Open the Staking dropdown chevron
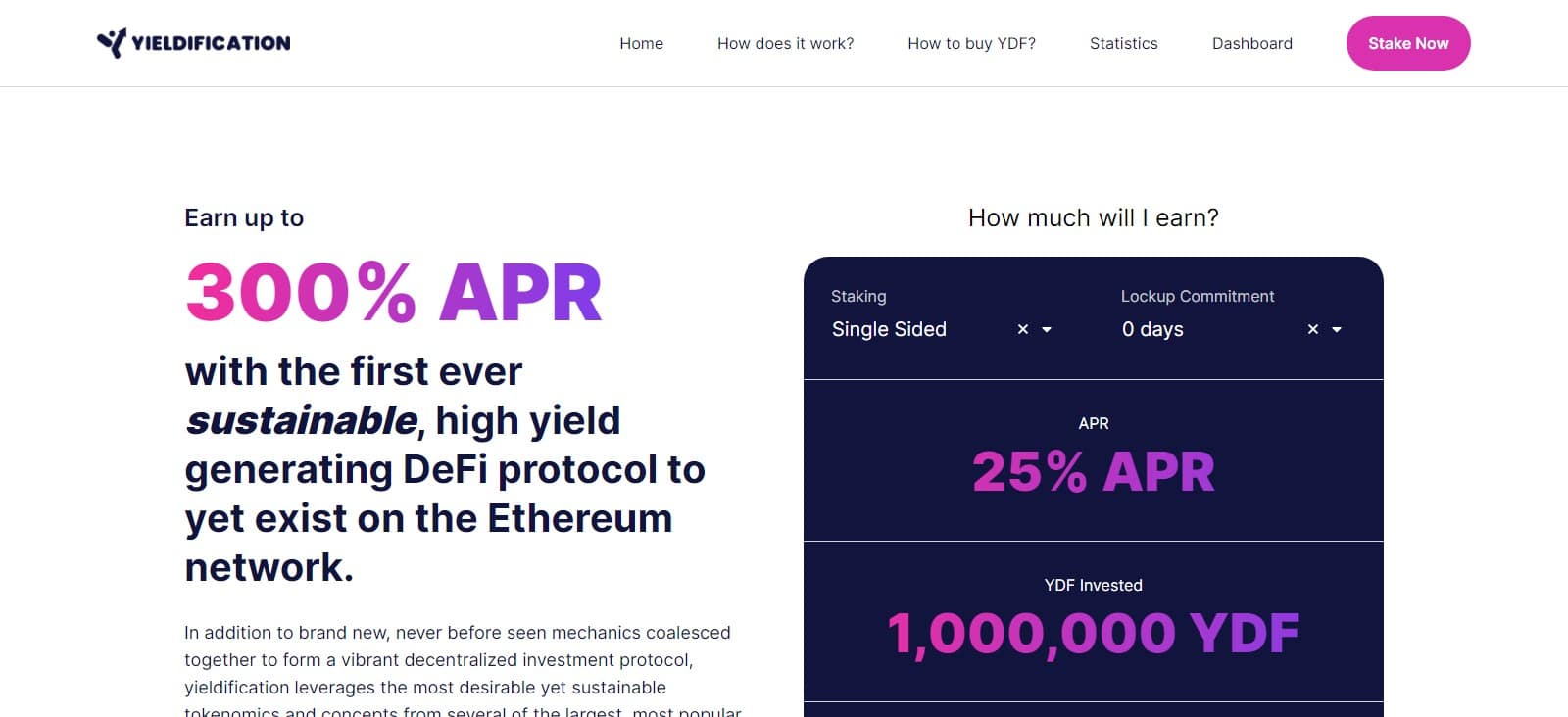This screenshot has height=717, width=1568. [x=1047, y=330]
